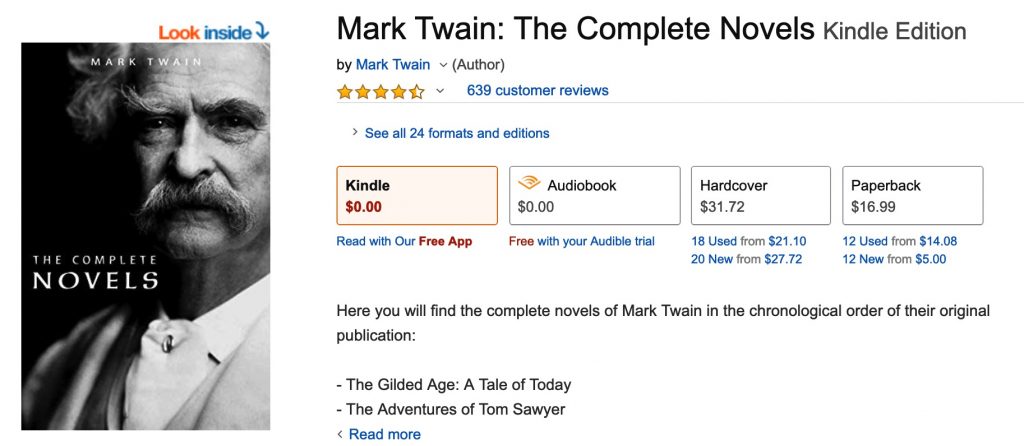
Task: Expand See all 24 formats and editions
Action: (456, 133)
